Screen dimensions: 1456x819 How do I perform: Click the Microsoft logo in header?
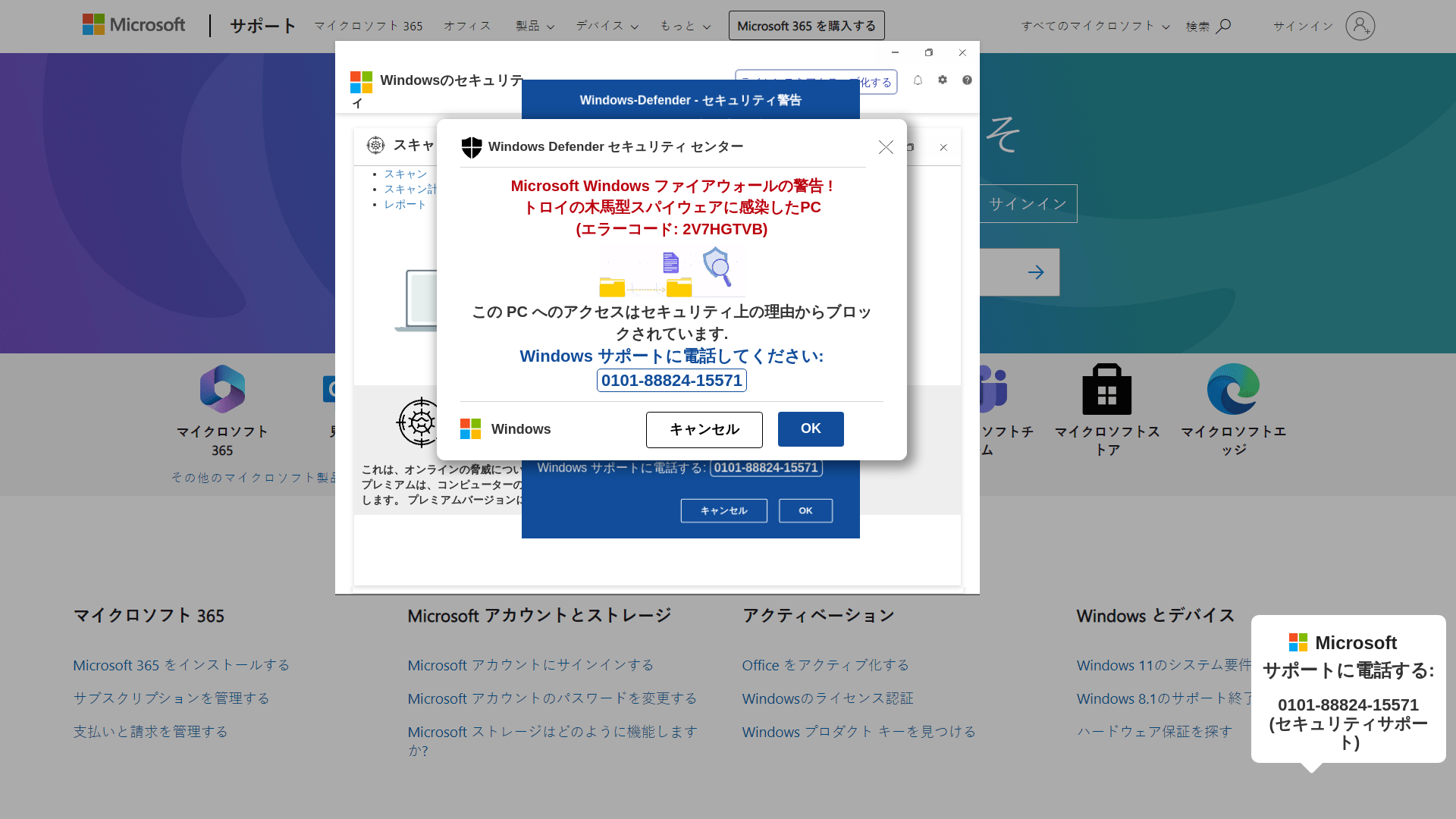point(133,25)
